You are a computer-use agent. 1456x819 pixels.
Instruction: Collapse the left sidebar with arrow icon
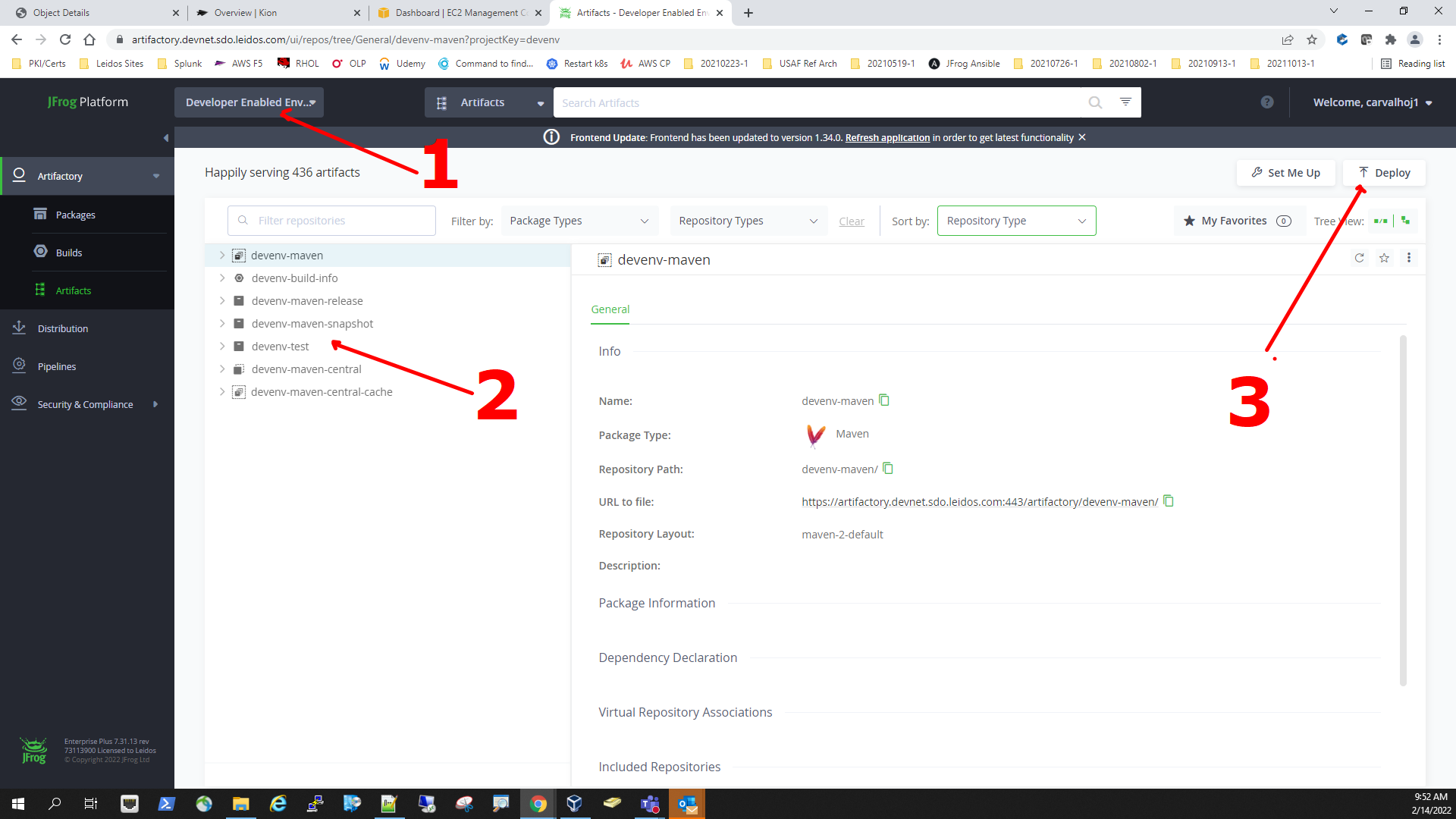[x=166, y=137]
